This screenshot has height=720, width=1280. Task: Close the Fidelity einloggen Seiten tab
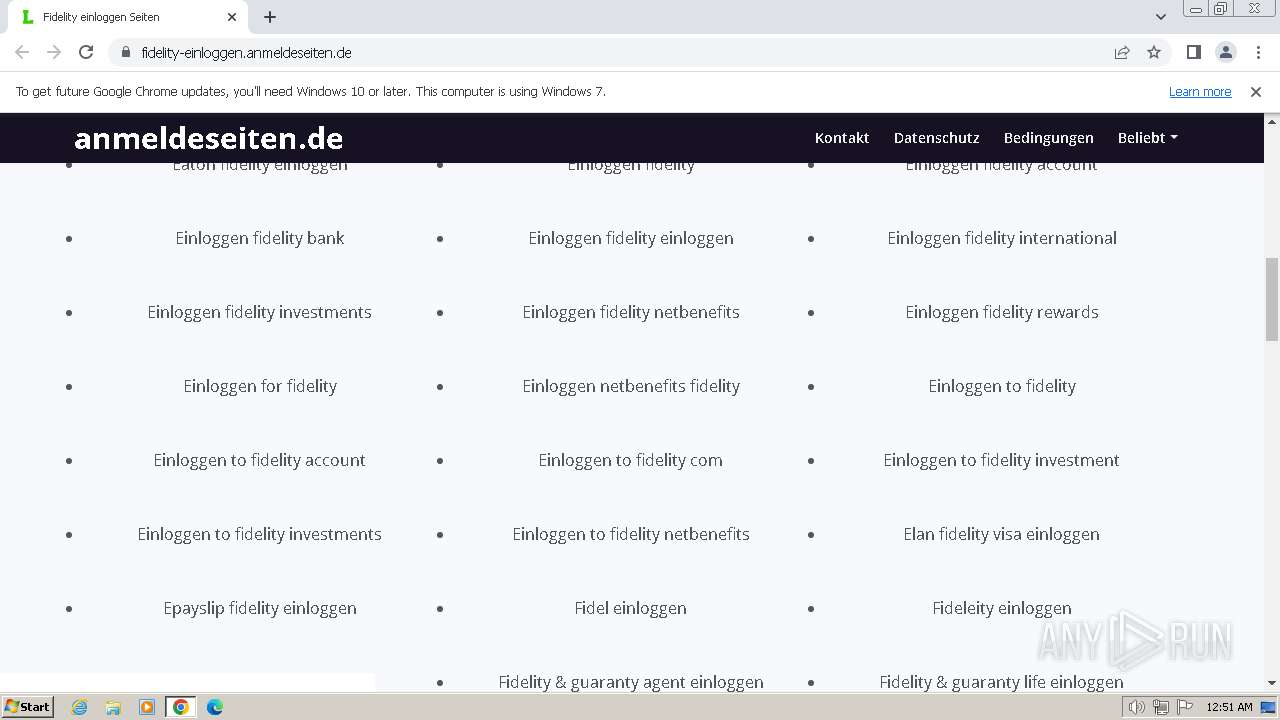[232, 17]
